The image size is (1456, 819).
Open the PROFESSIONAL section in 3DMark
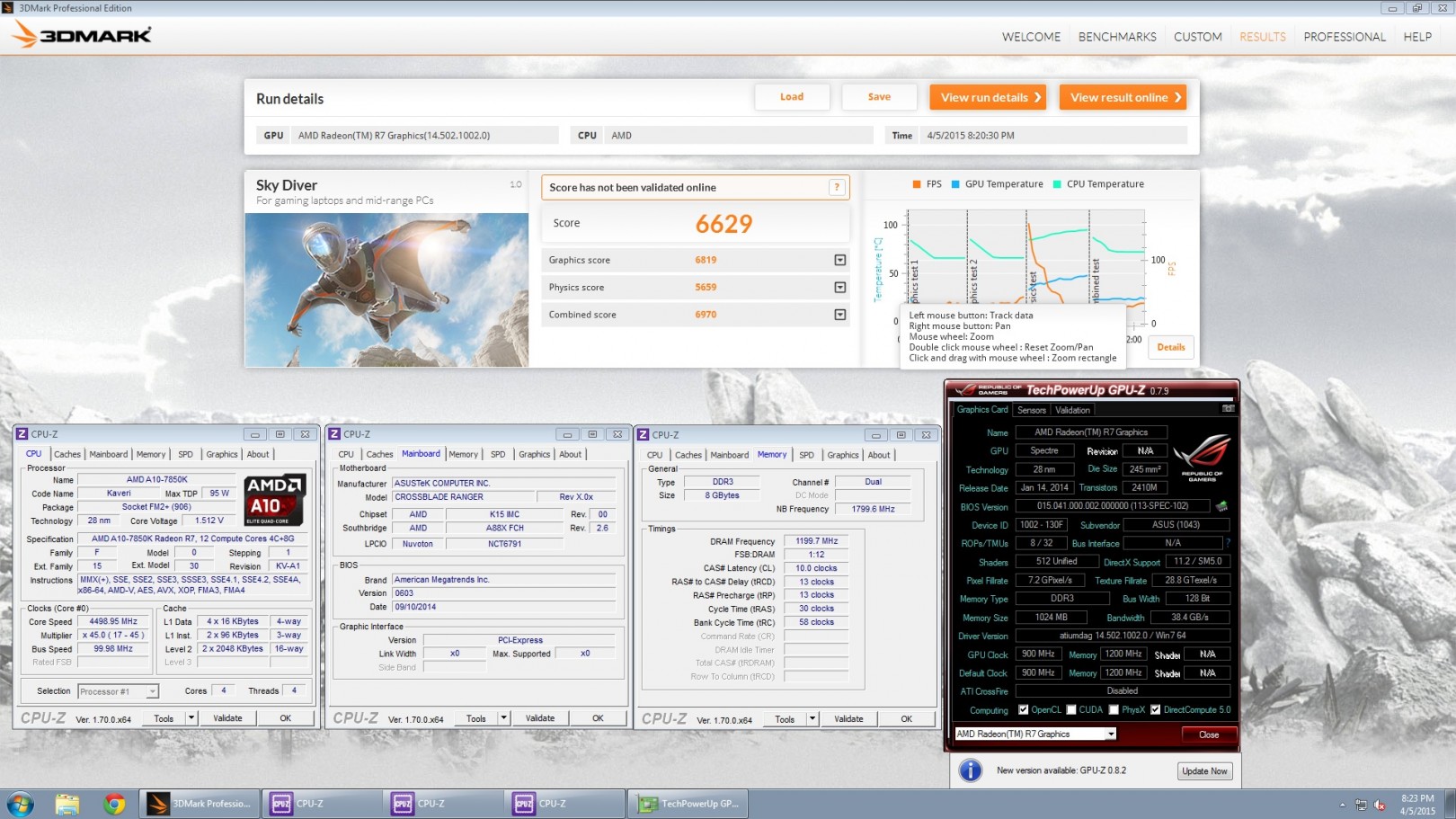pos(1345,37)
